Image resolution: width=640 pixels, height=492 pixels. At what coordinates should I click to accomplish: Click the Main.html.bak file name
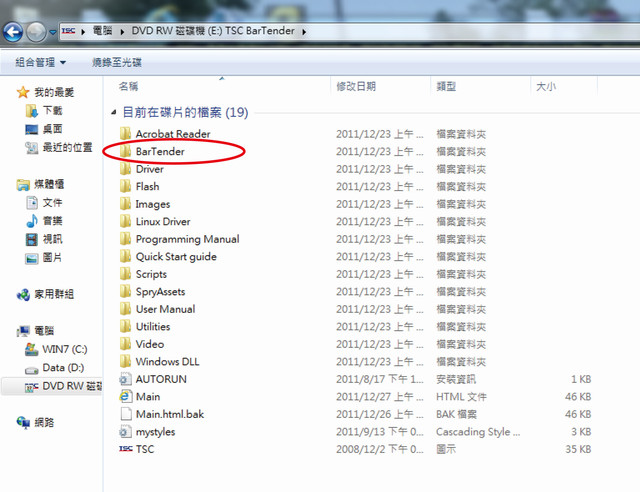click(x=170, y=414)
